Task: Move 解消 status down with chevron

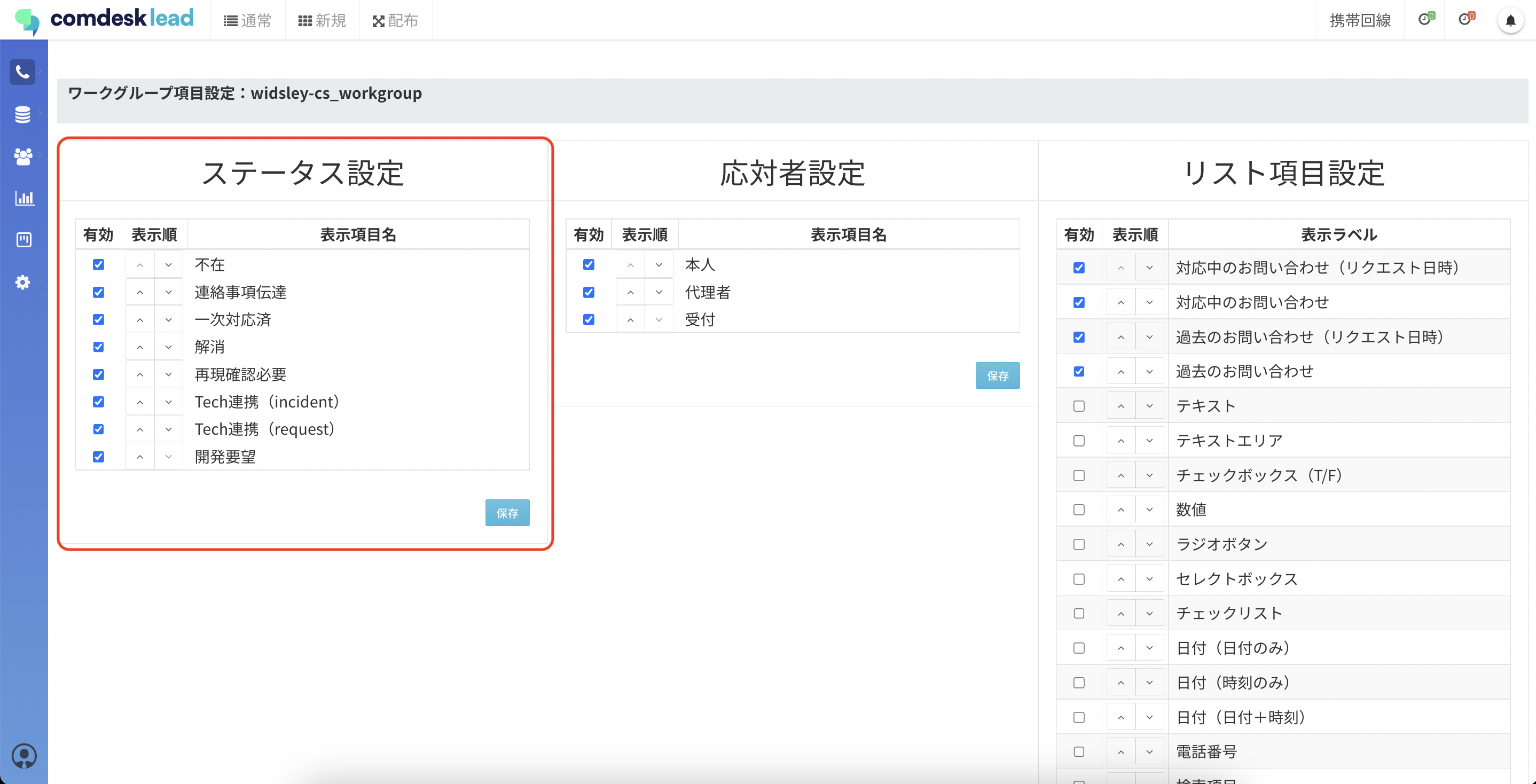Action: coord(169,347)
